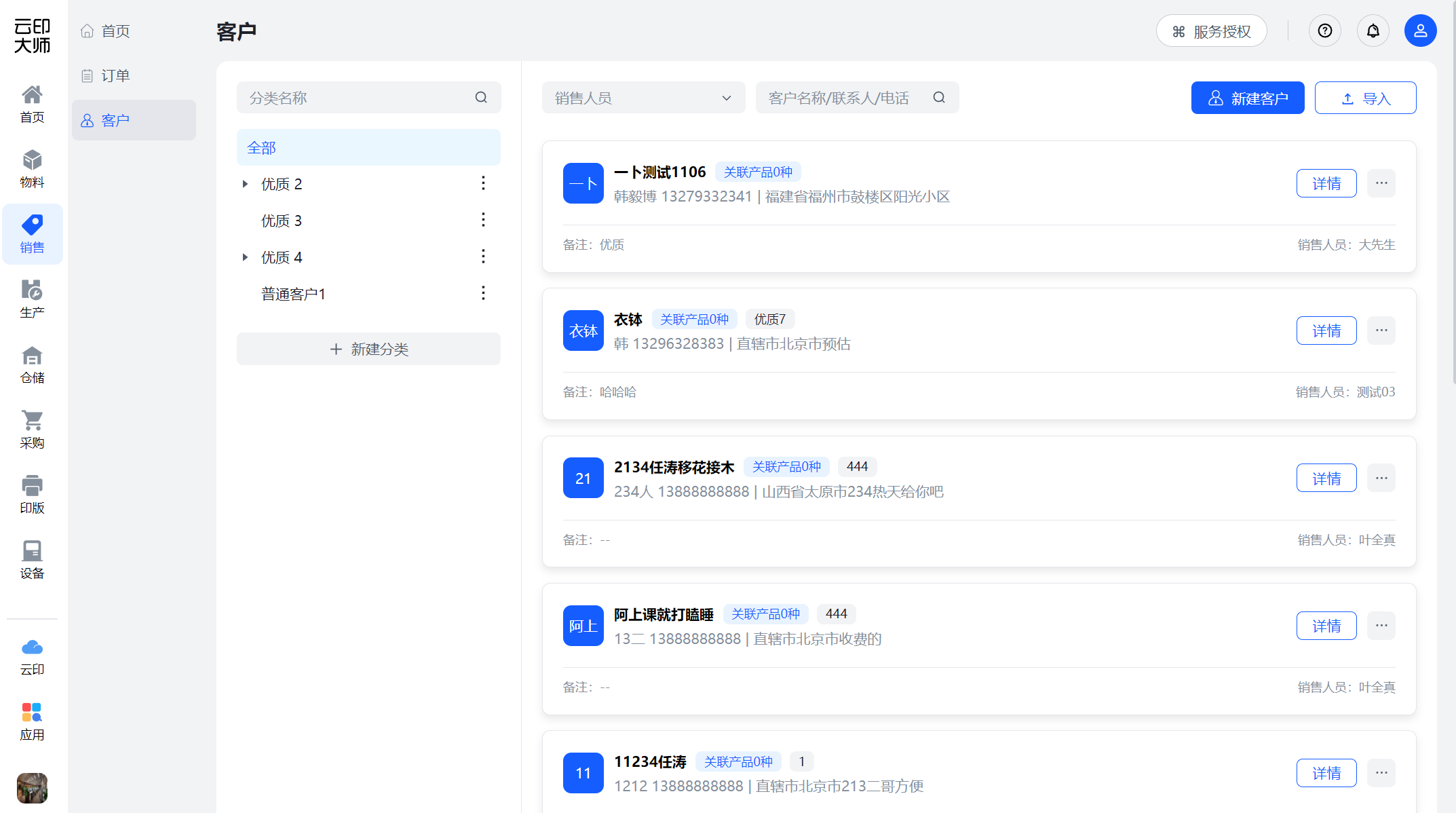Select 客户 in the sub menu
This screenshot has height=813, width=1456.
pos(134,121)
